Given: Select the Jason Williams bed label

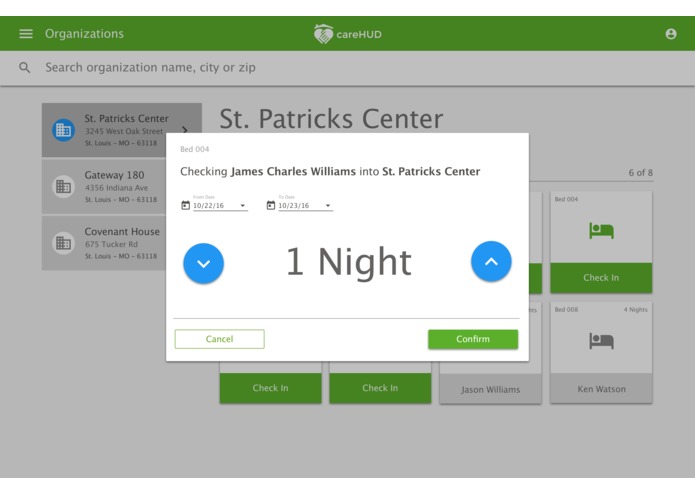Looking at the screenshot, I should tap(490, 389).
